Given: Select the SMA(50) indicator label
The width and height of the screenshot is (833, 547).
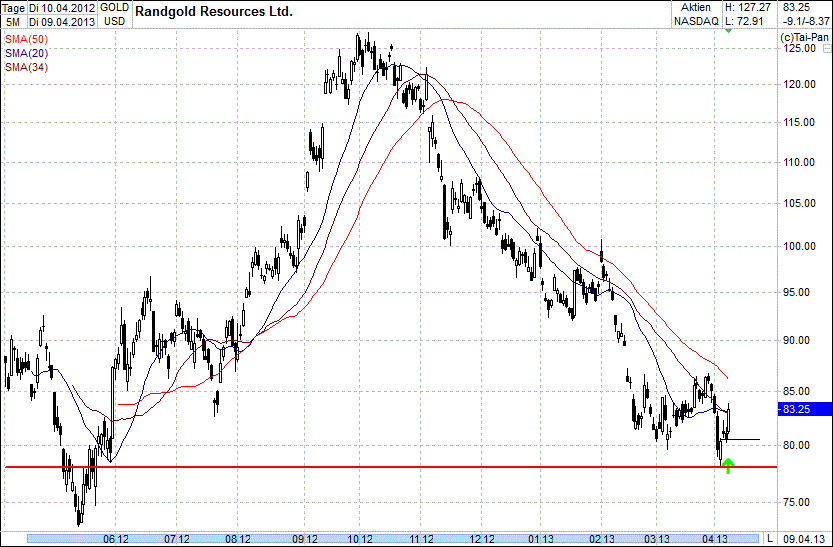Looking at the screenshot, I should coord(26,39).
